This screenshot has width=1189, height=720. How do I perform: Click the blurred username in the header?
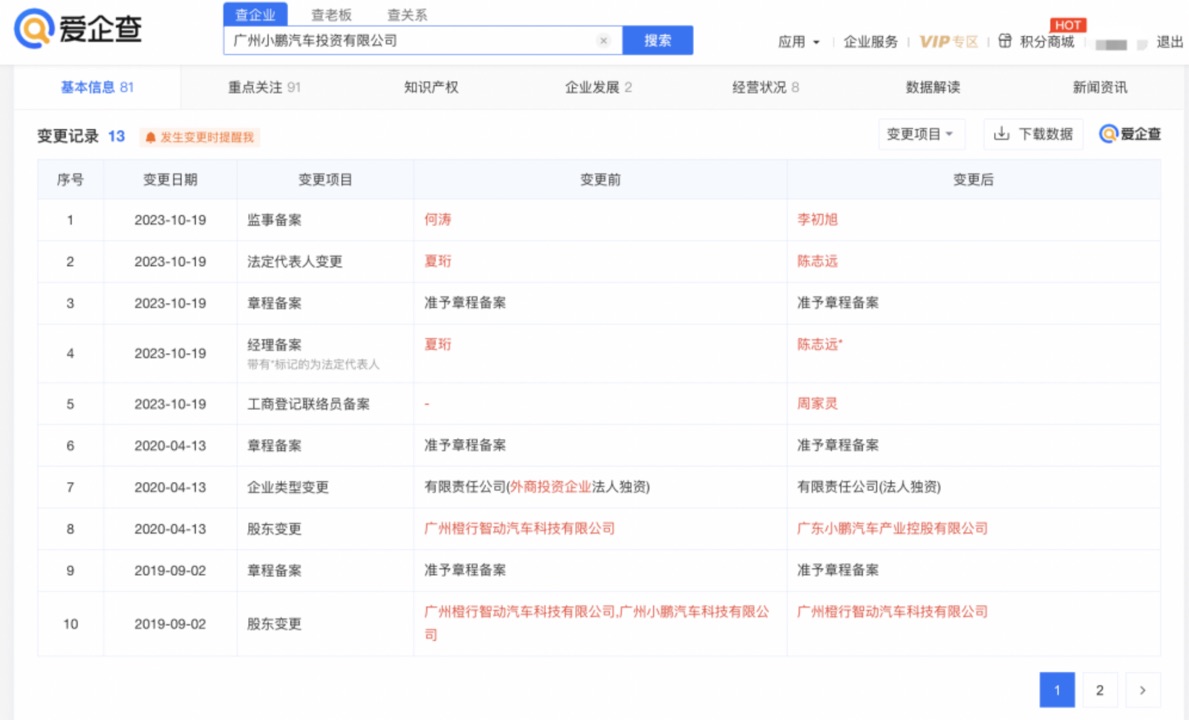pyautogui.click(x=1121, y=44)
